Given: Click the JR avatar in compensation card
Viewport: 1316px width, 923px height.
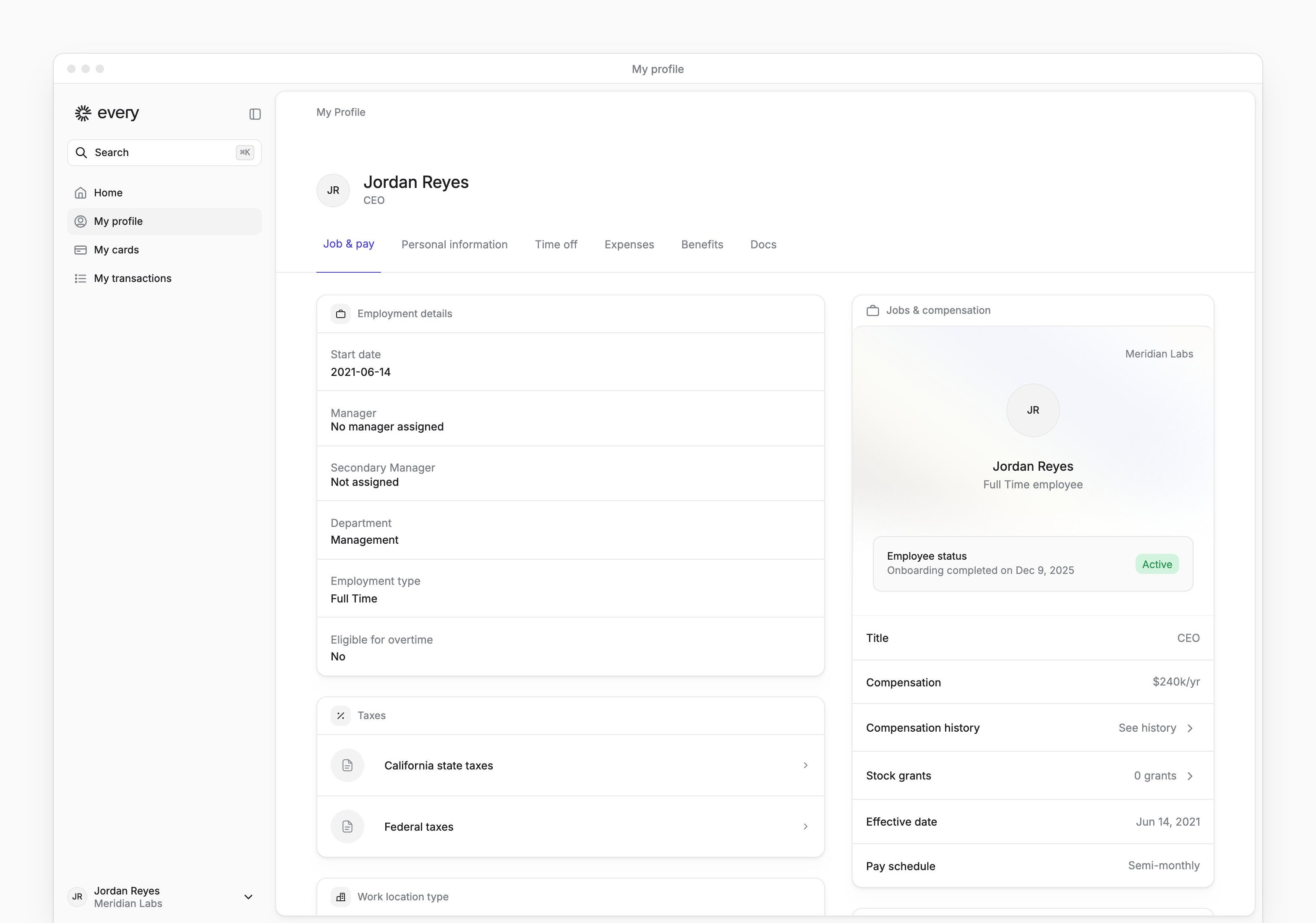Looking at the screenshot, I should (x=1033, y=410).
